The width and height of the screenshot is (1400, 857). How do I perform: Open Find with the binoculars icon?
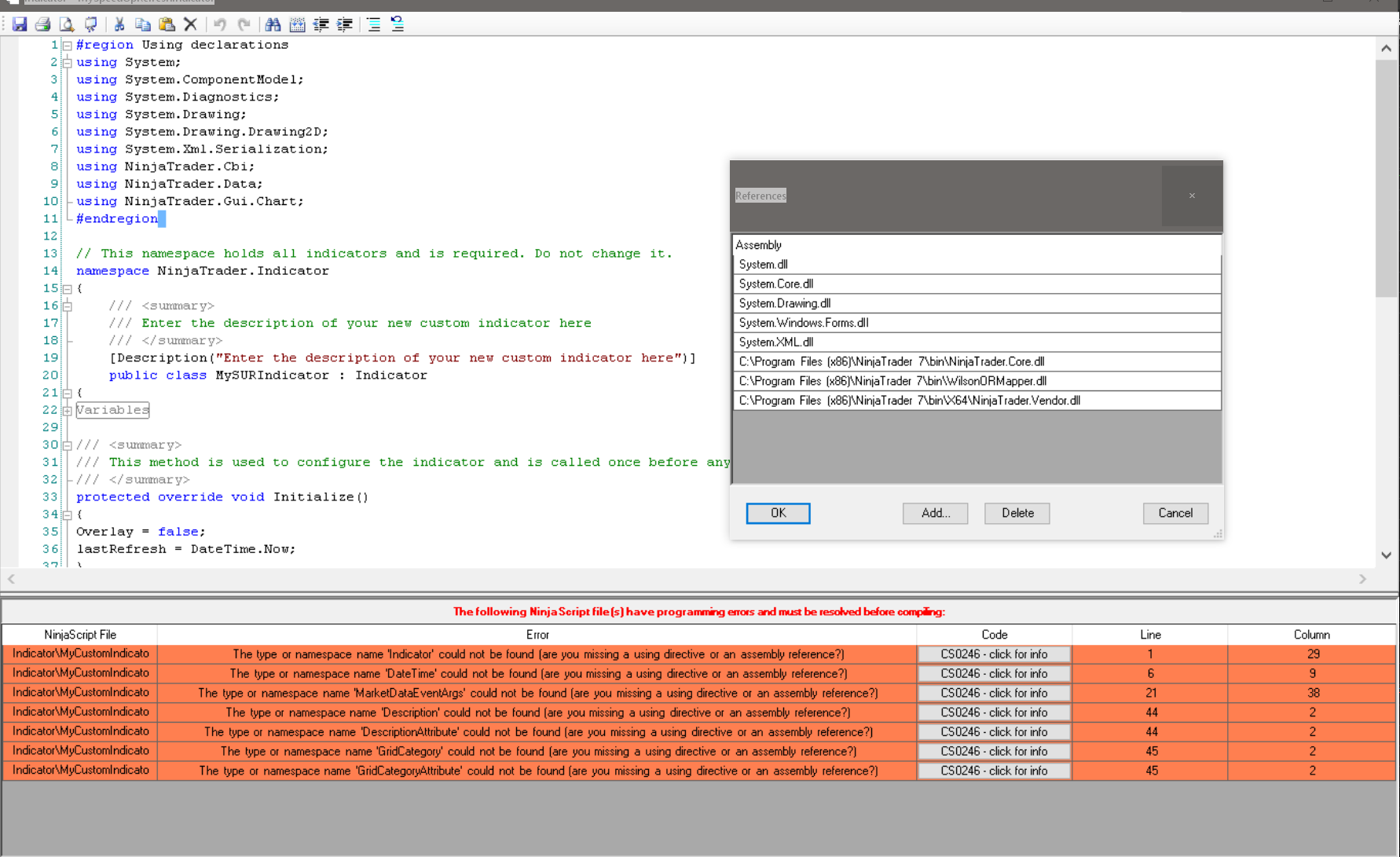(x=273, y=24)
